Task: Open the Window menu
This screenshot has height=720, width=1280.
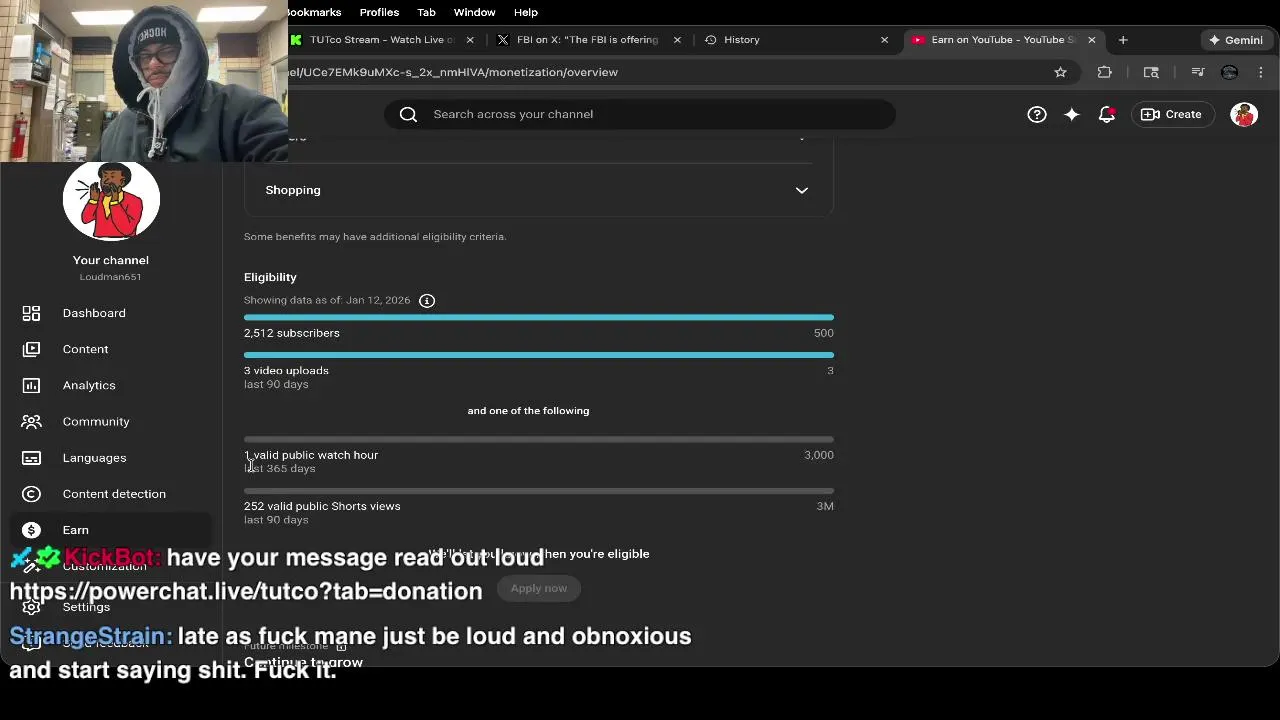Action: (474, 12)
